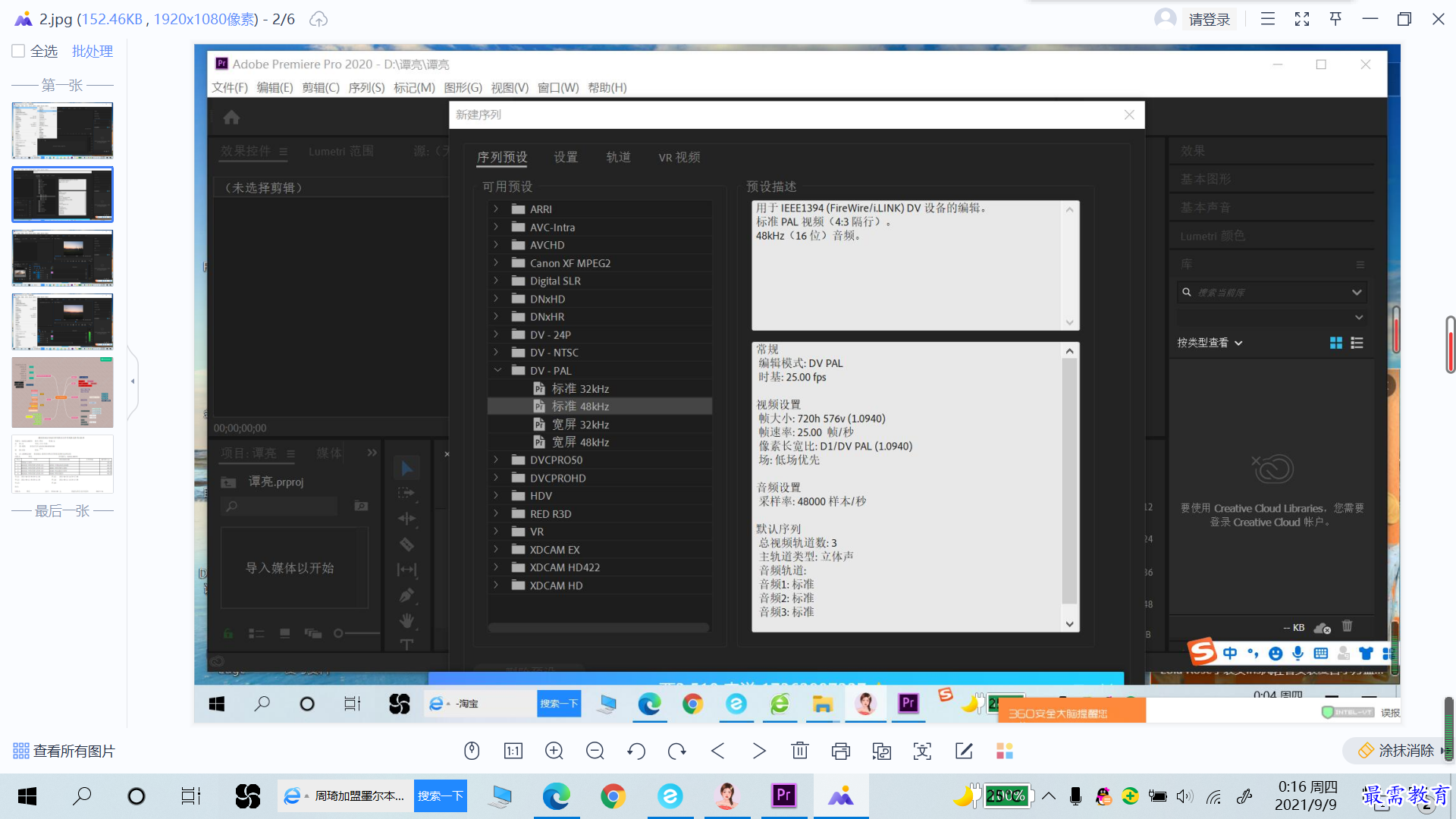Viewport: 1456px width, 819px height.
Task: Select the Razor tool
Action: click(406, 544)
